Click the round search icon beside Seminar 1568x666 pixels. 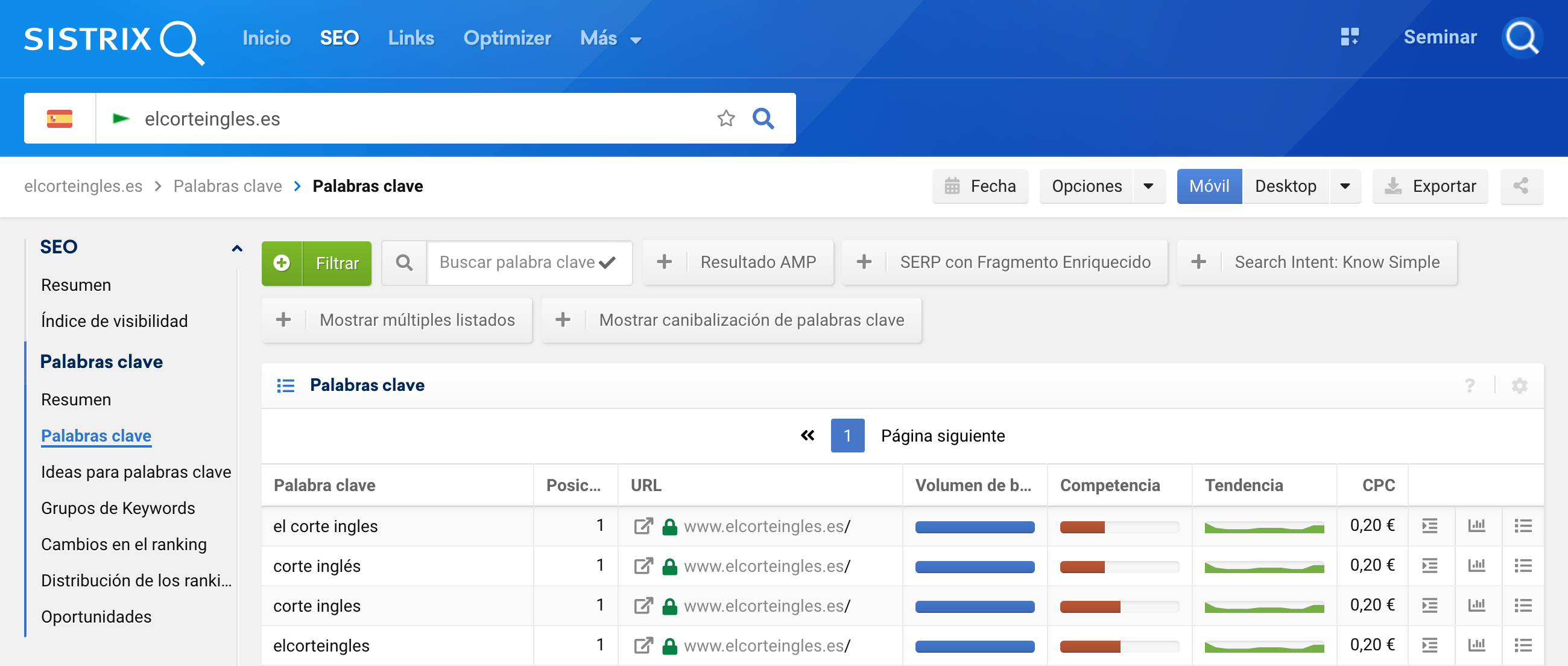pos(1522,38)
